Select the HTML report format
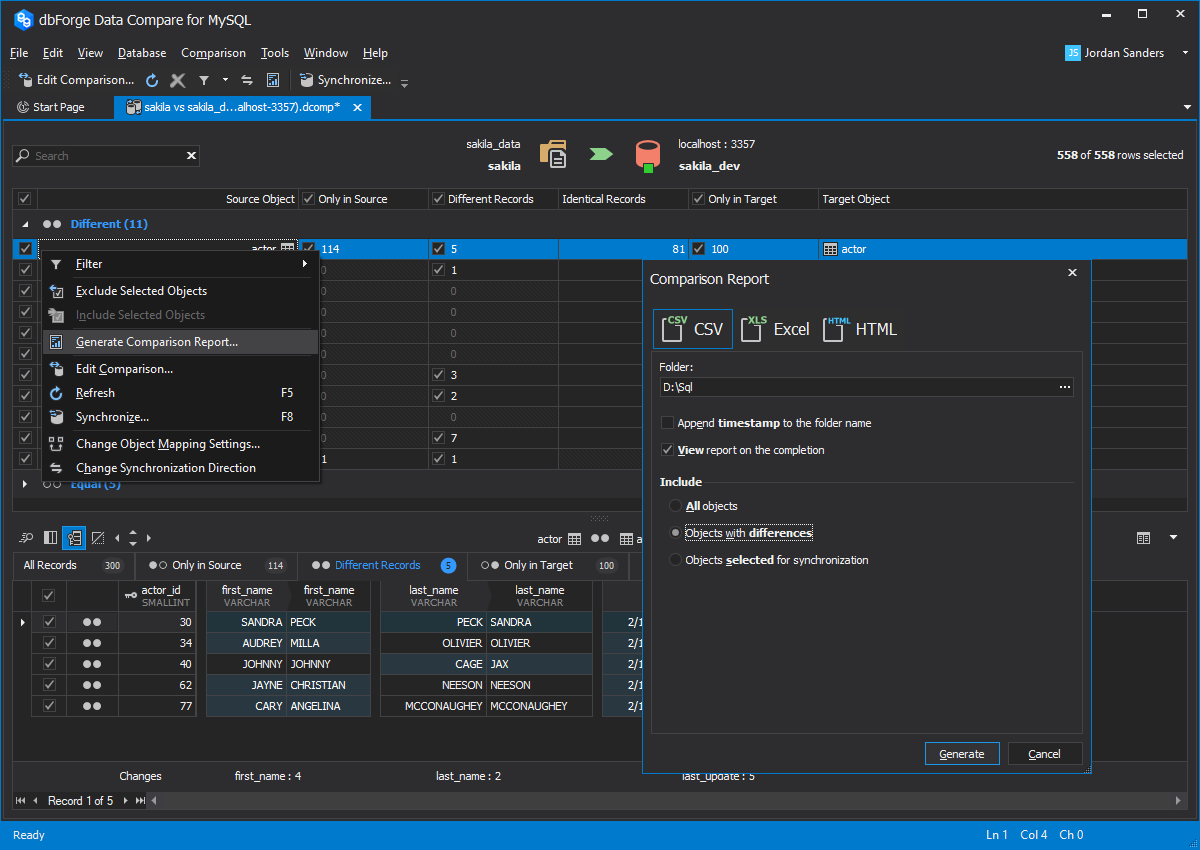Screen dimensions: 1200x850 point(860,329)
